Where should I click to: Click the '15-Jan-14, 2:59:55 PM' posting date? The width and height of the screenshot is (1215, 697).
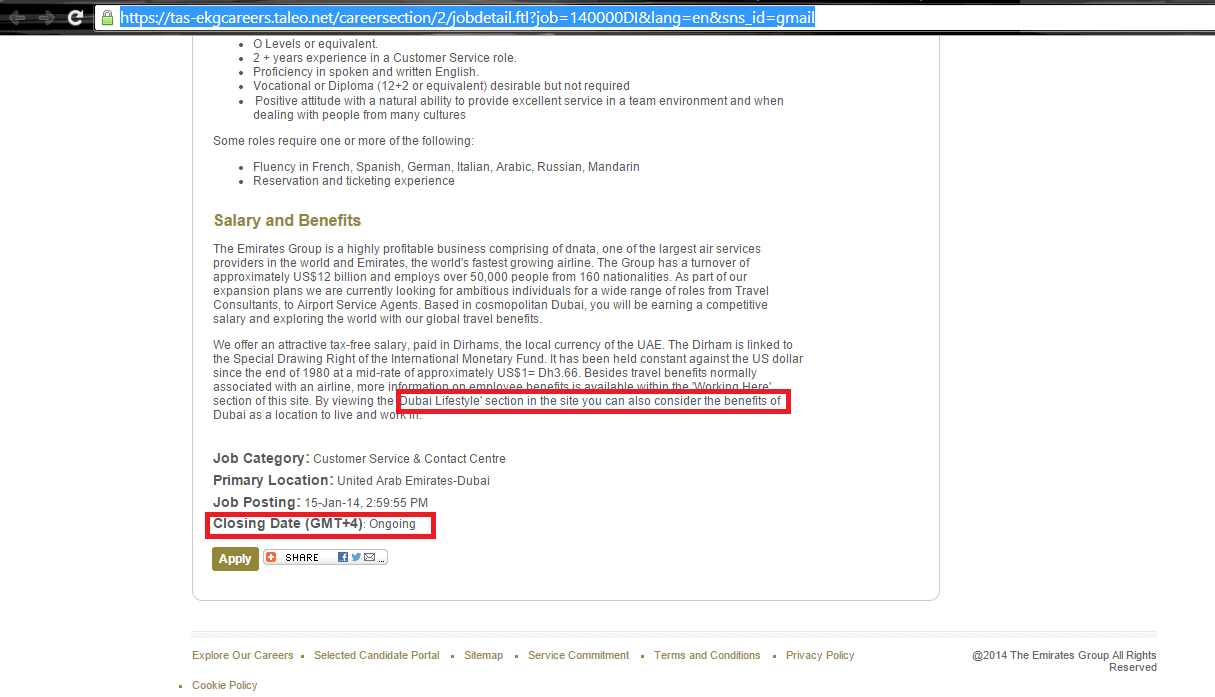coord(366,503)
